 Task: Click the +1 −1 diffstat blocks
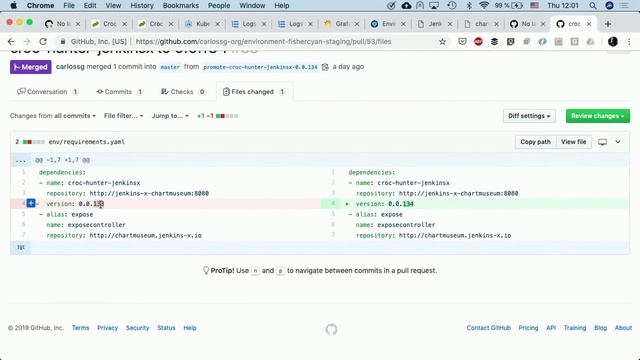(227, 116)
